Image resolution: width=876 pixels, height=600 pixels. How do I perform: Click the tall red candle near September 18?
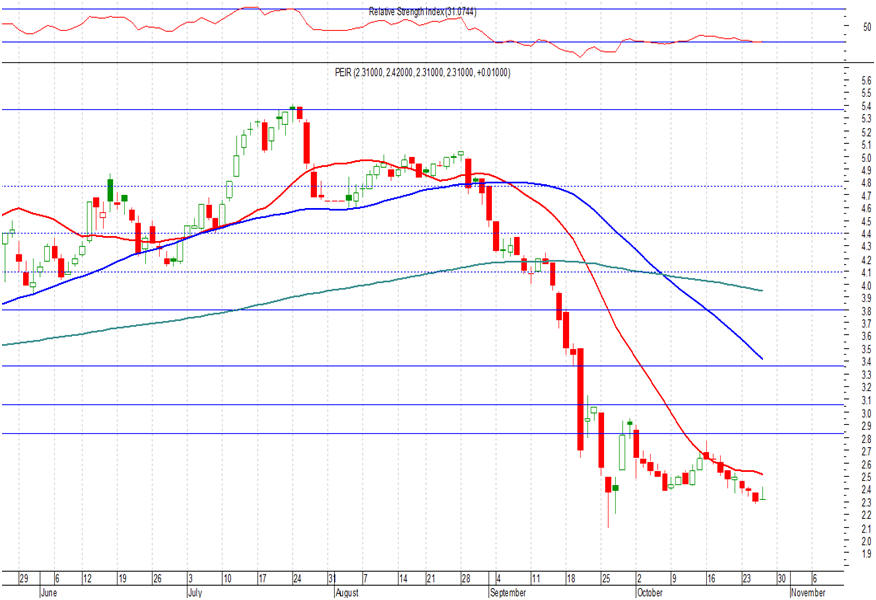(x=580, y=399)
